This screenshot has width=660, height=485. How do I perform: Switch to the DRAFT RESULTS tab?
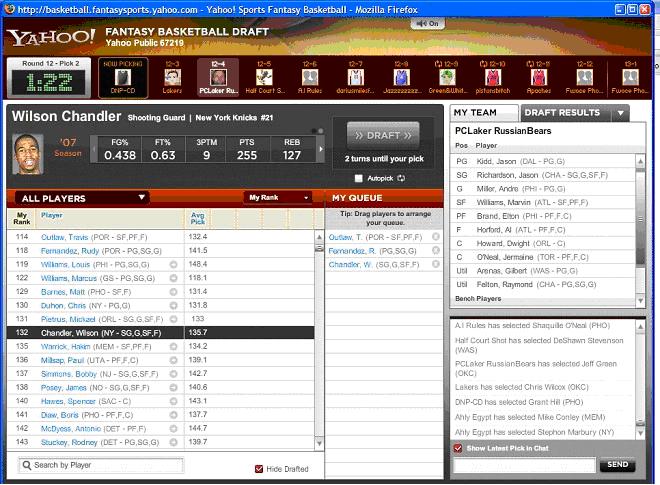coord(562,113)
